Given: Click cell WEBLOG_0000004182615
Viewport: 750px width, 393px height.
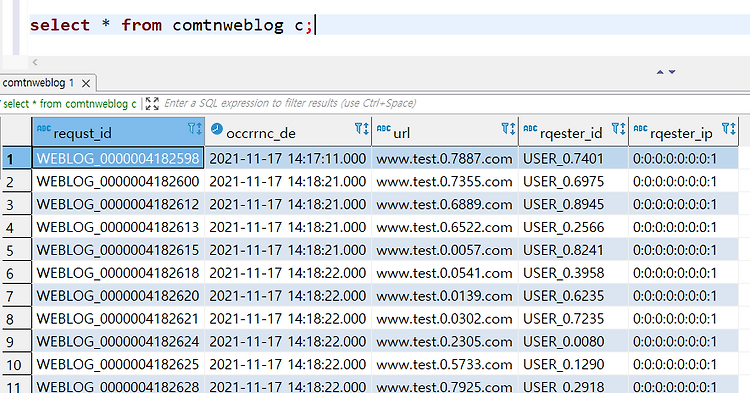Looking at the screenshot, I should (118, 250).
